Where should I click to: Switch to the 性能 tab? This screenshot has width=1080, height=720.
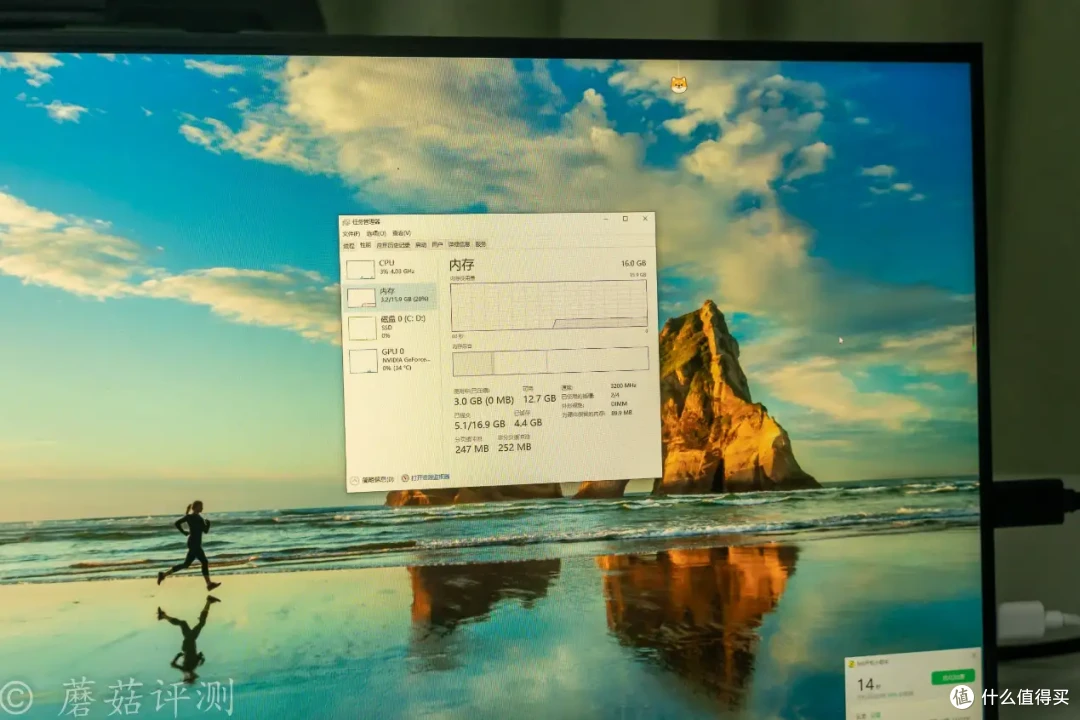click(x=365, y=245)
